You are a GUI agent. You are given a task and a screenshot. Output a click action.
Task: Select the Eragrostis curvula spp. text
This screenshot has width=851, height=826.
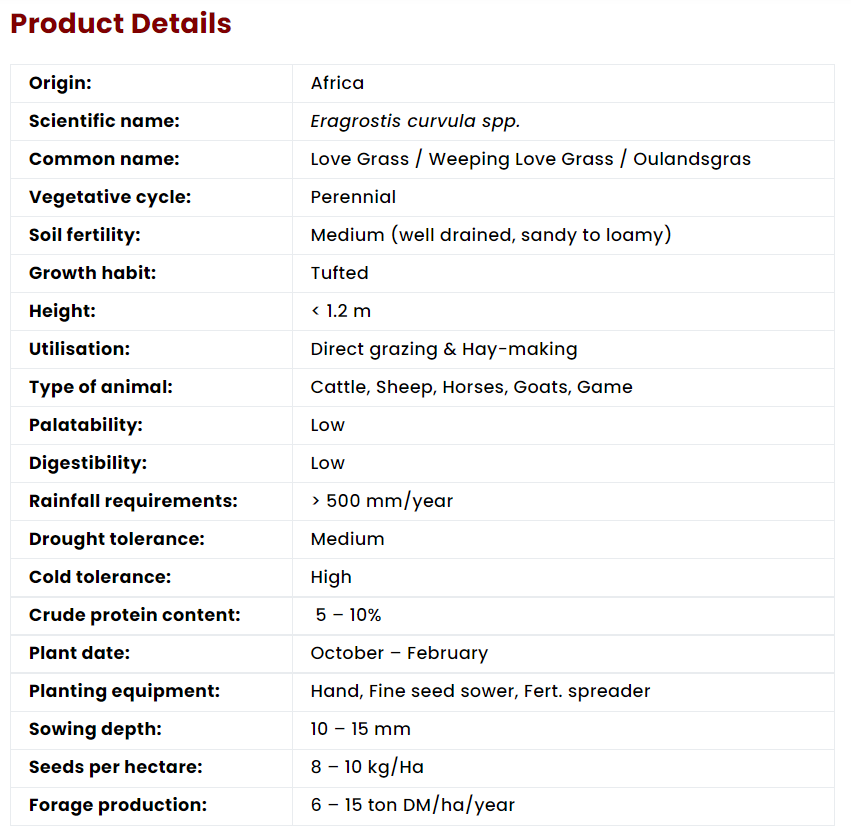coord(415,121)
